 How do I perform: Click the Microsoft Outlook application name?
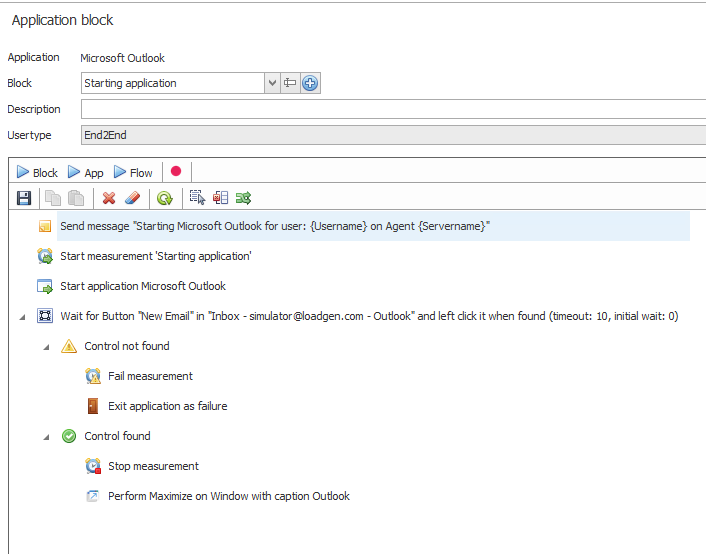(122, 58)
